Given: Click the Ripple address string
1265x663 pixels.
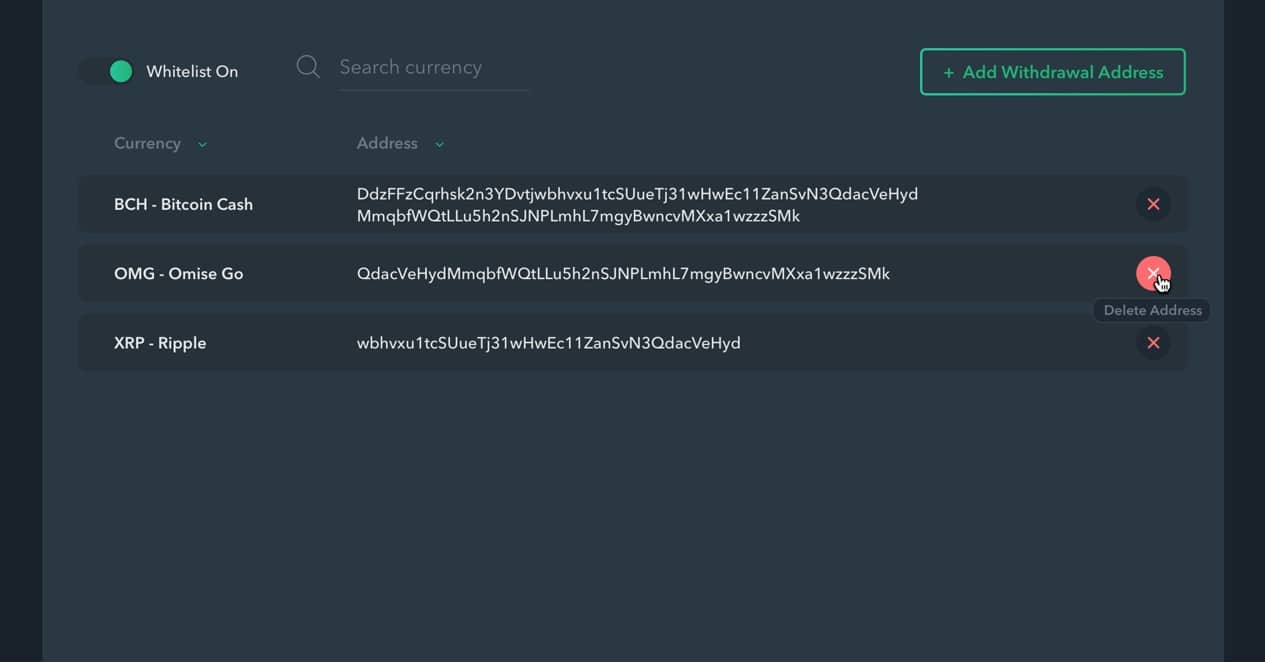Looking at the screenshot, I should tap(548, 343).
